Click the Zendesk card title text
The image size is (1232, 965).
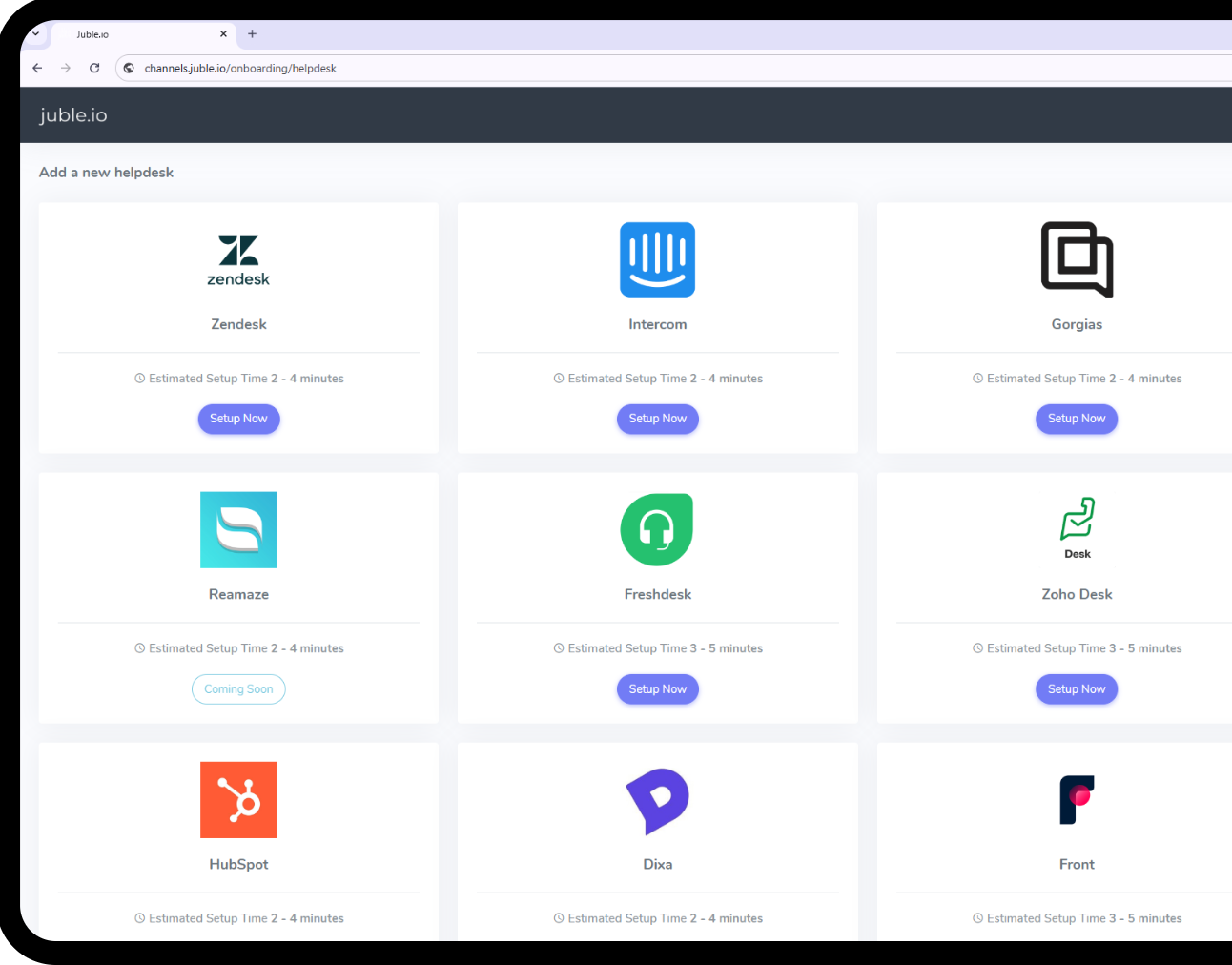tap(238, 324)
